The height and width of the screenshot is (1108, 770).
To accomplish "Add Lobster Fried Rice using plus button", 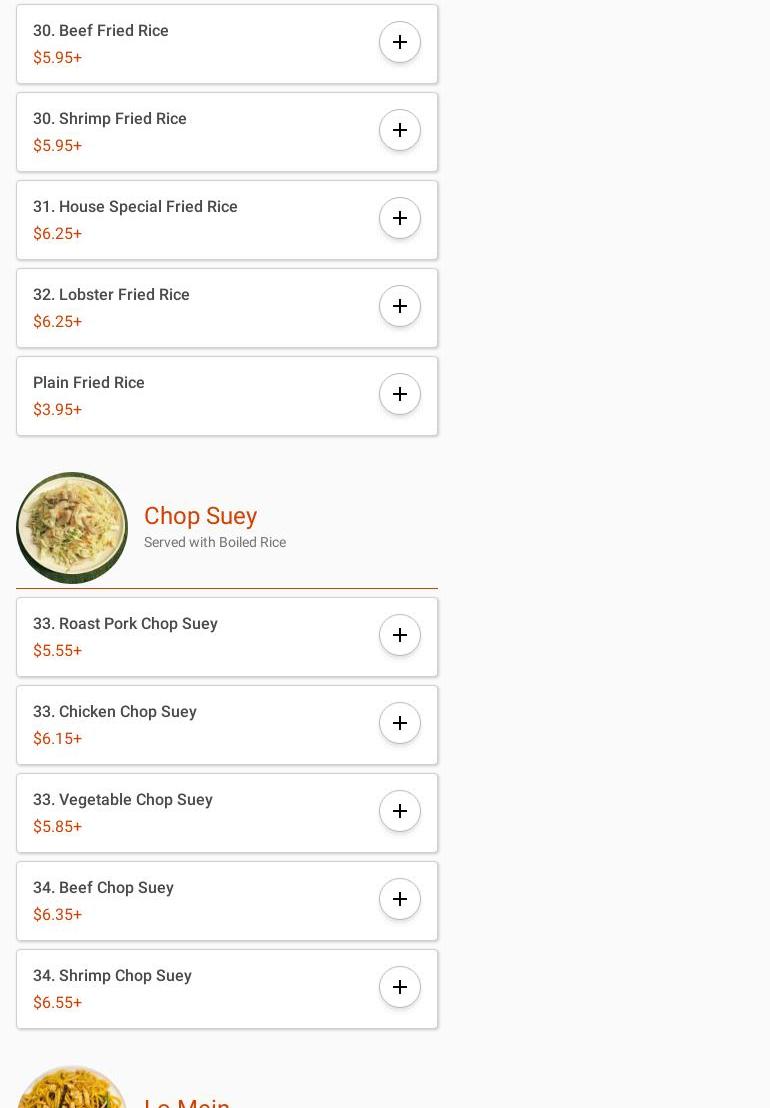I will [x=400, y=306].
